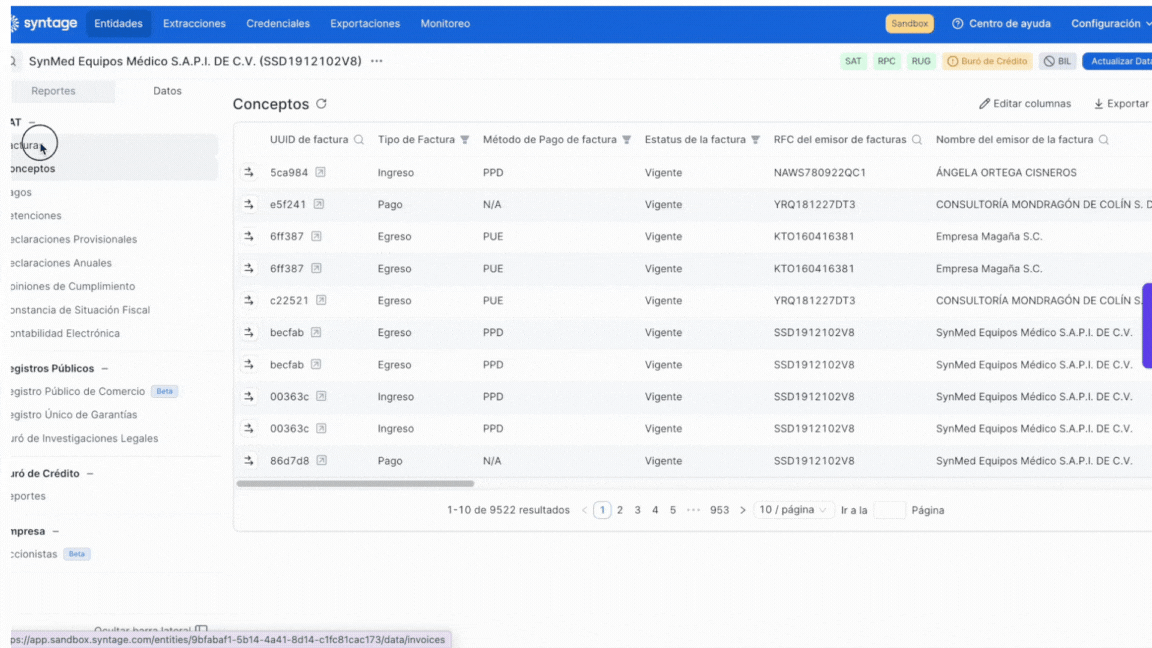Switch to the Datos tab
This screenshot has height=648, width=1152.
point(167,91)
